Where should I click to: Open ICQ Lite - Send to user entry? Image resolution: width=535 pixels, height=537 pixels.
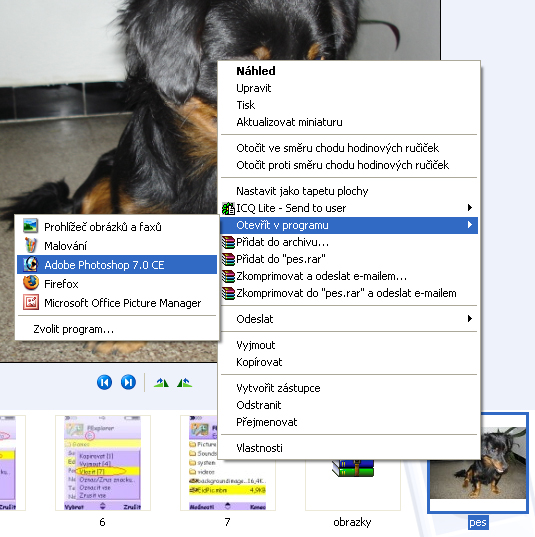coord(349,208)
